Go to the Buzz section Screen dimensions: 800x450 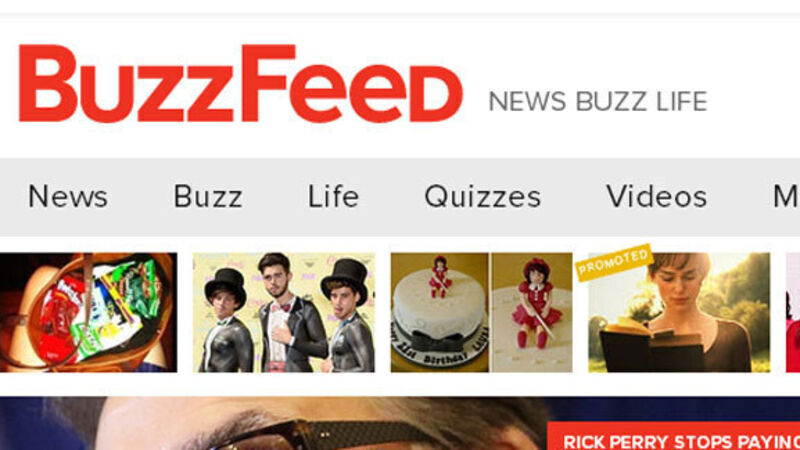point(208,196)
